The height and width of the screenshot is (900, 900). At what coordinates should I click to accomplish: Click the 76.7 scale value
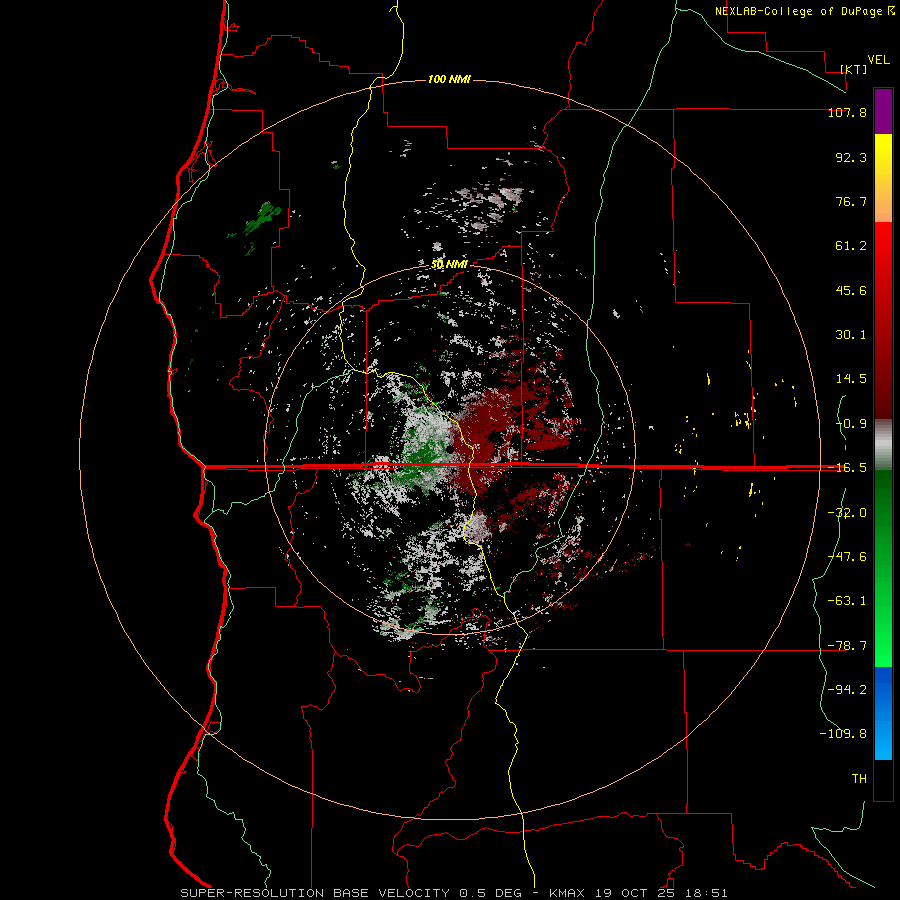[851, 201]
